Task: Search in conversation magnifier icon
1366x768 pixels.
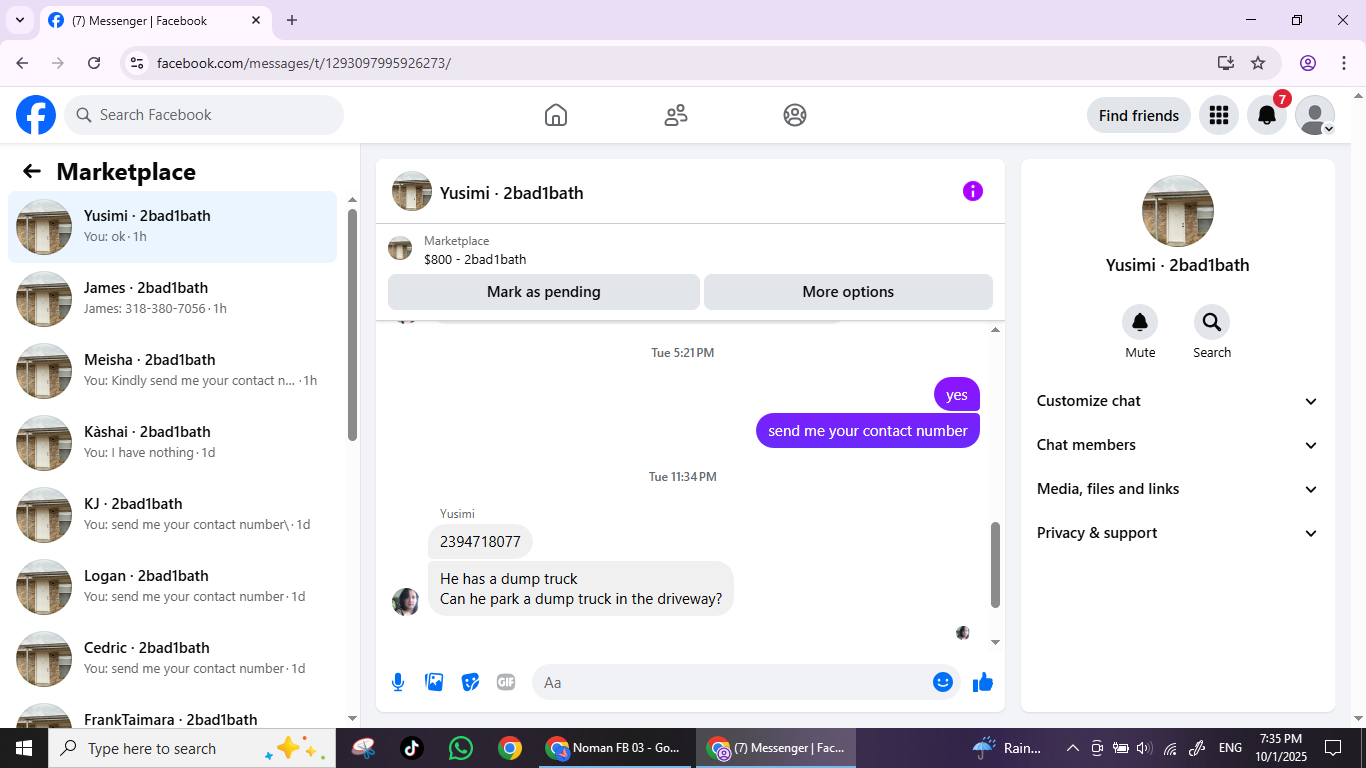Action: [1212, 322]
